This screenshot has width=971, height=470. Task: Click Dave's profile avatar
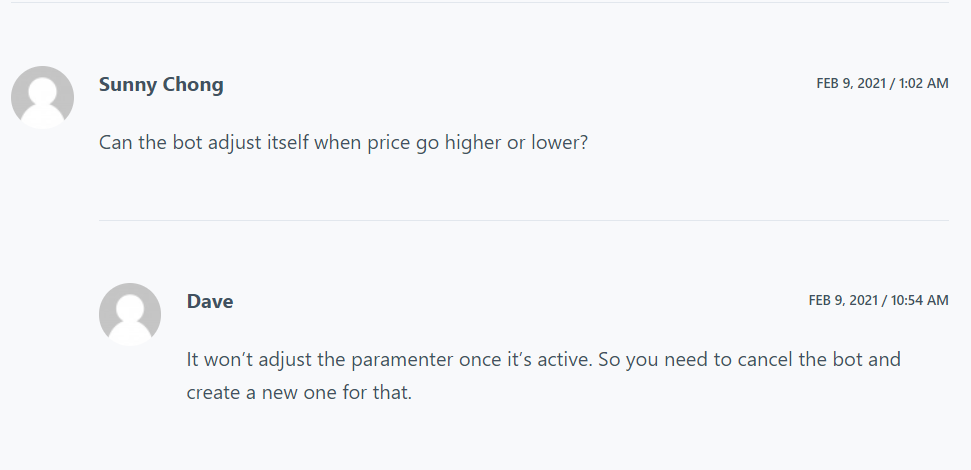[x=130, y=314]
